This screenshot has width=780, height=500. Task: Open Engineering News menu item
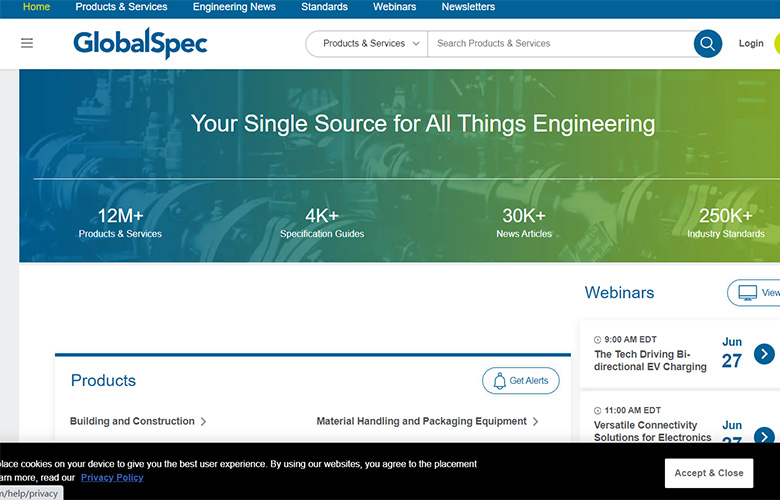point(234,7)
